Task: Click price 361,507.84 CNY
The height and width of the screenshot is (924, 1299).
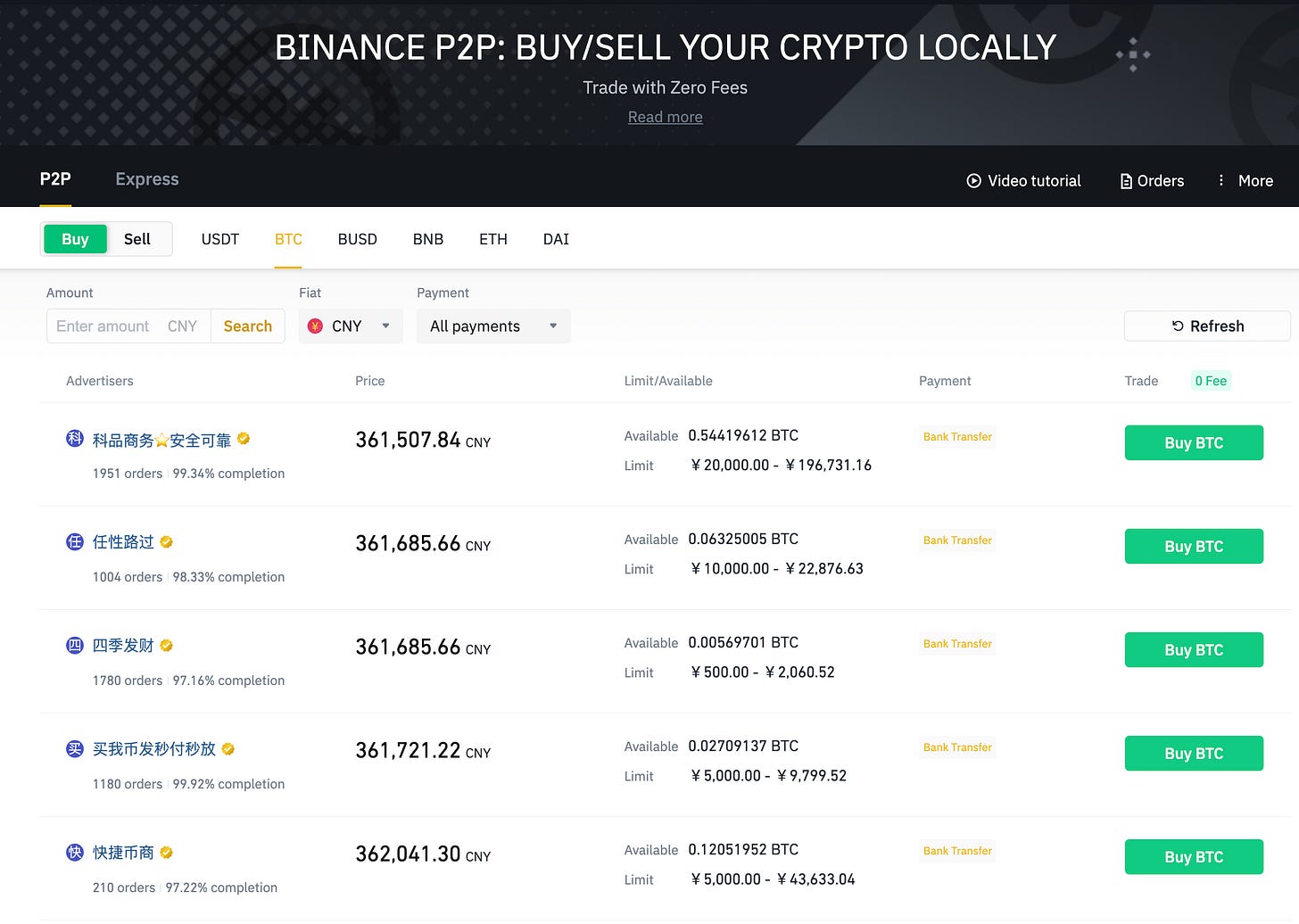Action: point(423,441)
